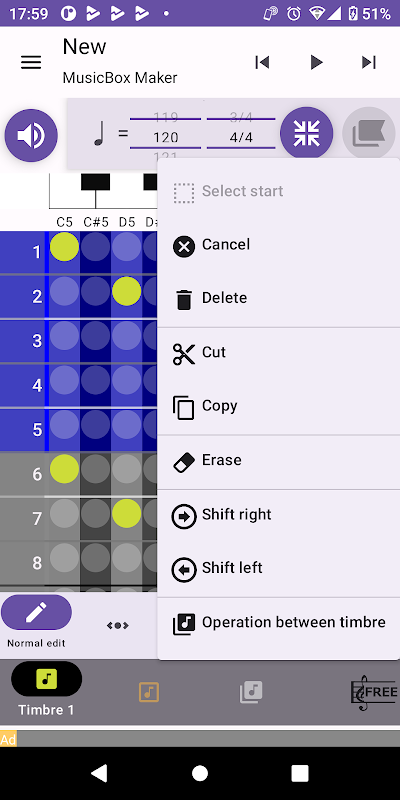400x800 pixels.
Task: Select Shift left option
Action: [x=279, y=569]
